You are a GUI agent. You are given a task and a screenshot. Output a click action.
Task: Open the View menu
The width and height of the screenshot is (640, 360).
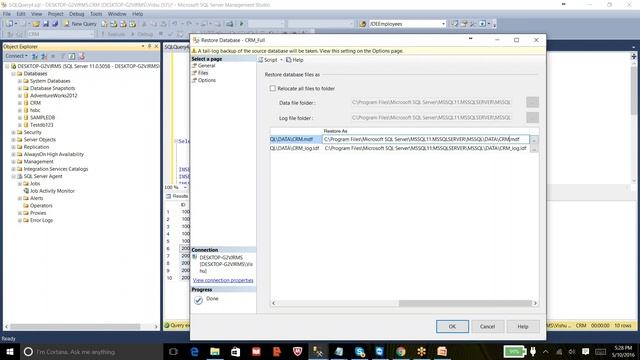36,14
